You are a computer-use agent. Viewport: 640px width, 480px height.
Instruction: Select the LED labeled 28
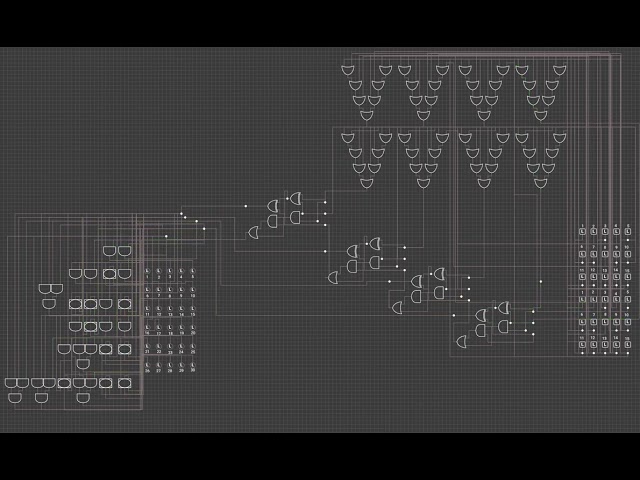[x=170, y=365]
